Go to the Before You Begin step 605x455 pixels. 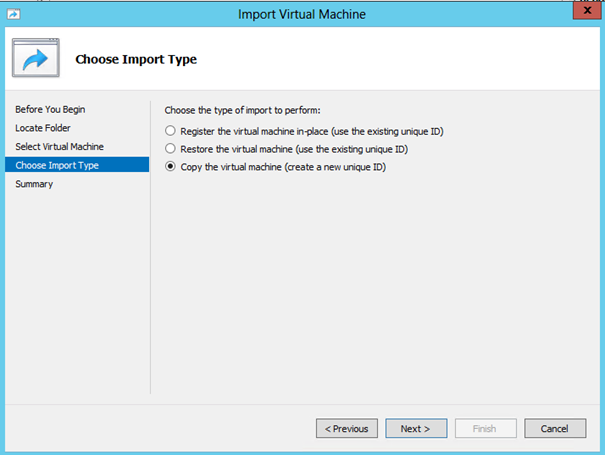point(50,110)
